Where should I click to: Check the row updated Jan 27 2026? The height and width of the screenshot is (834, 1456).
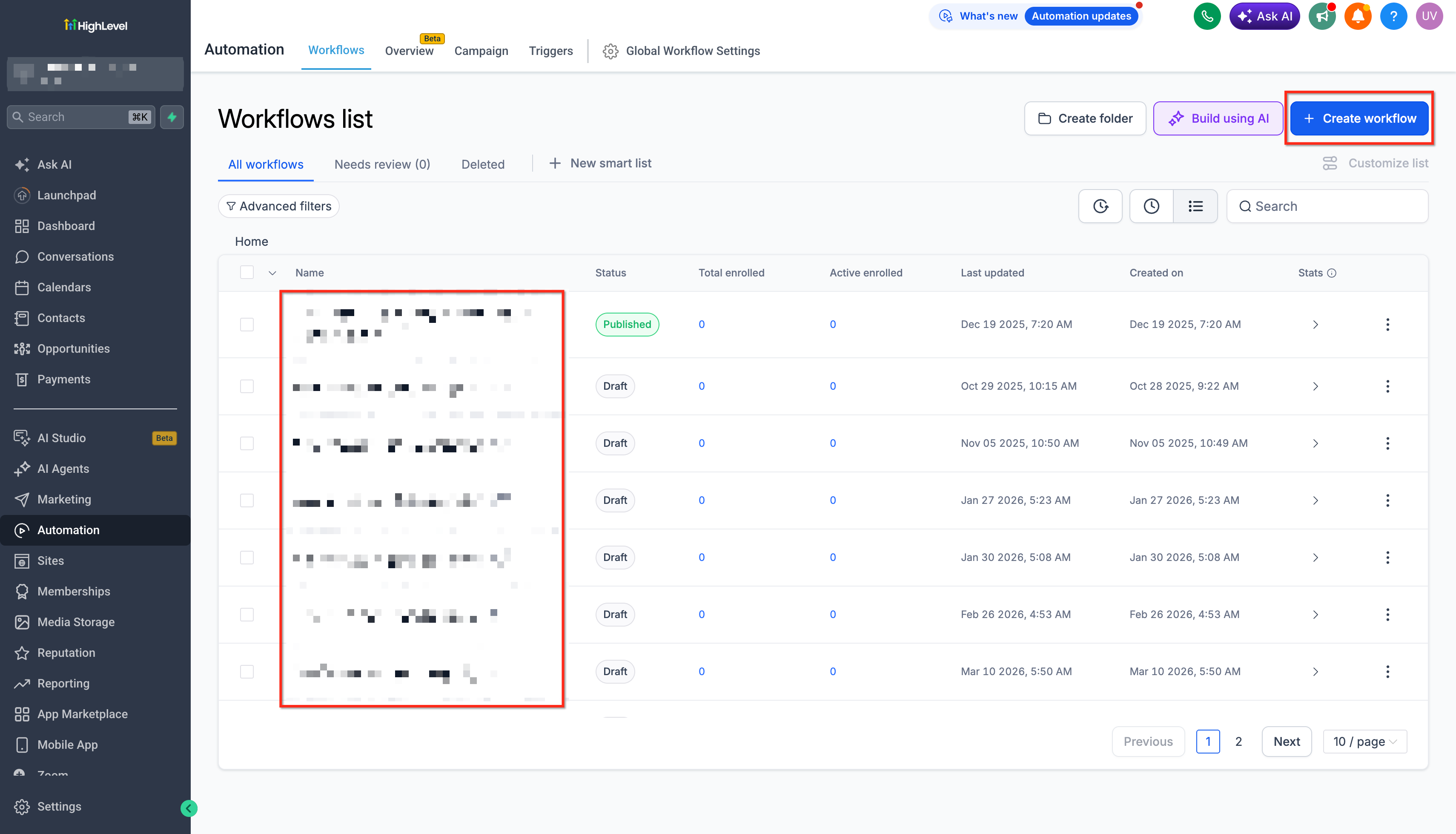(246, 500)
